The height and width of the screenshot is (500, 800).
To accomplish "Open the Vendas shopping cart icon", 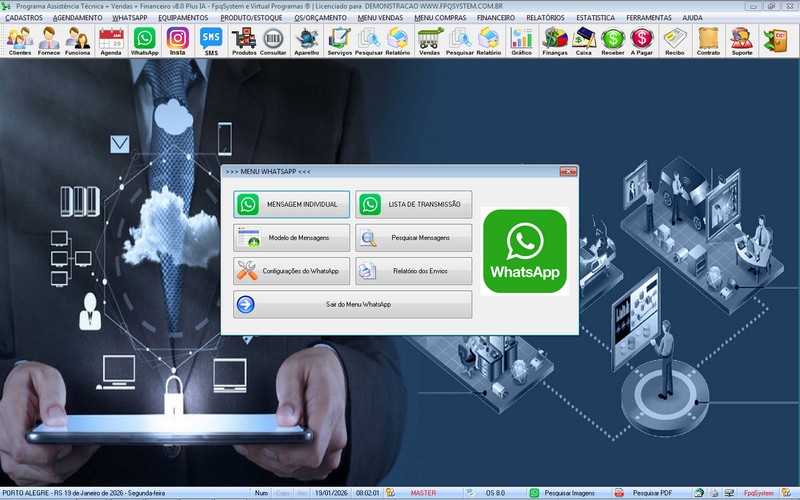I will coord(430,41).
